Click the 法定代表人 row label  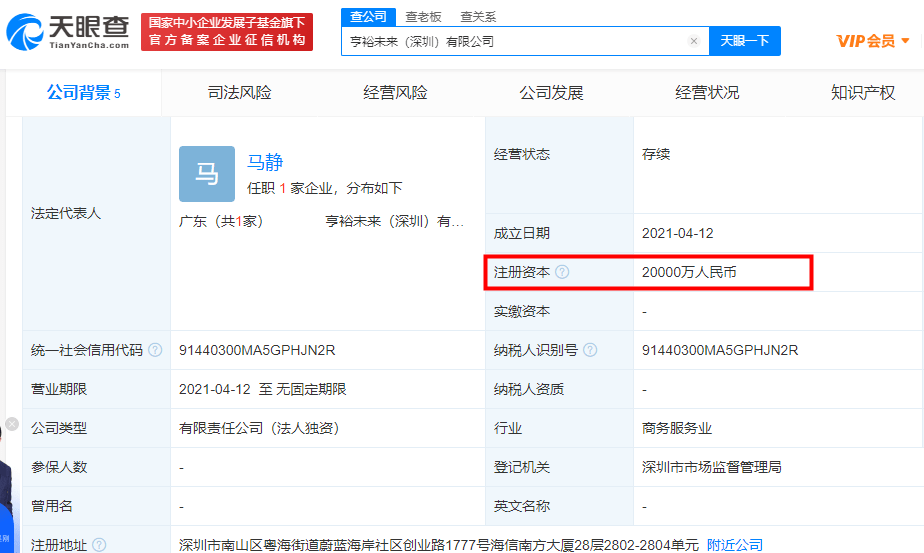[66, 213]
